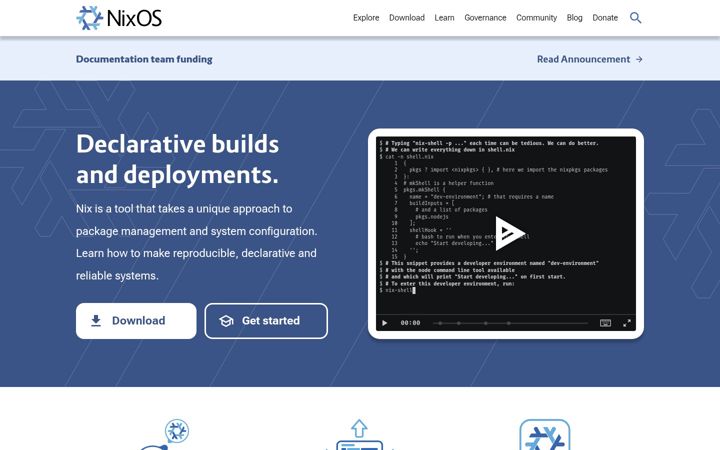
Task: Click the terminal recording area showing shell.nix
Action: pos(506,225)
